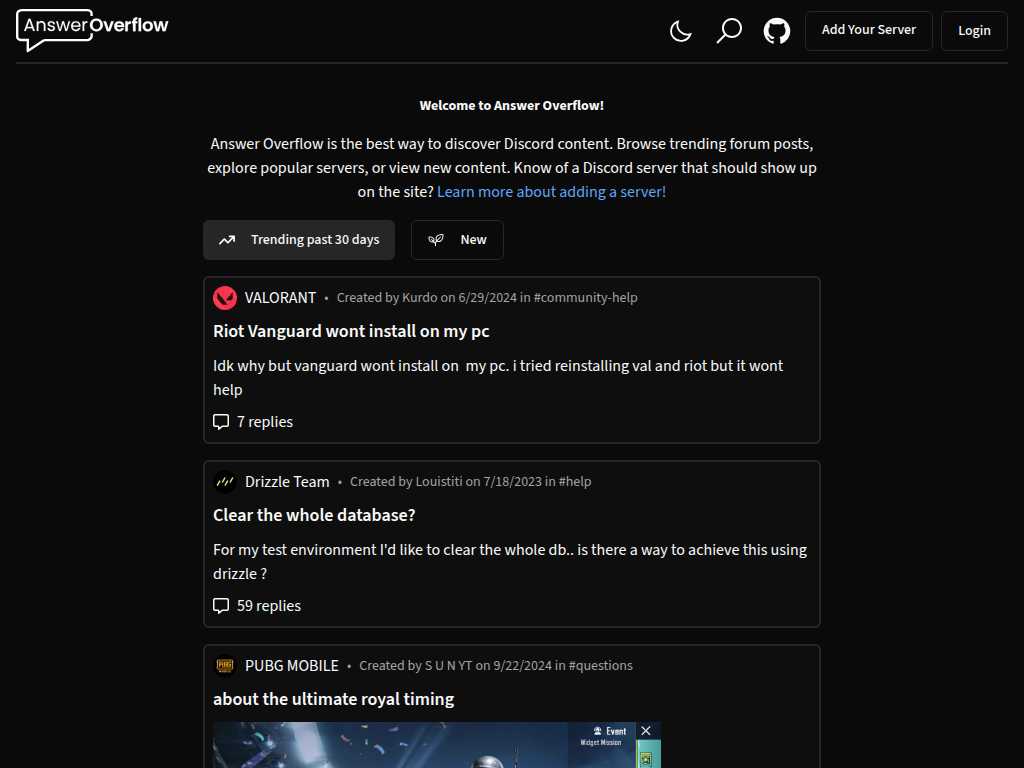This screenshot has height=768, width=1024.
Task: Click the 7 replies comment icon
Action: point(221,422)
